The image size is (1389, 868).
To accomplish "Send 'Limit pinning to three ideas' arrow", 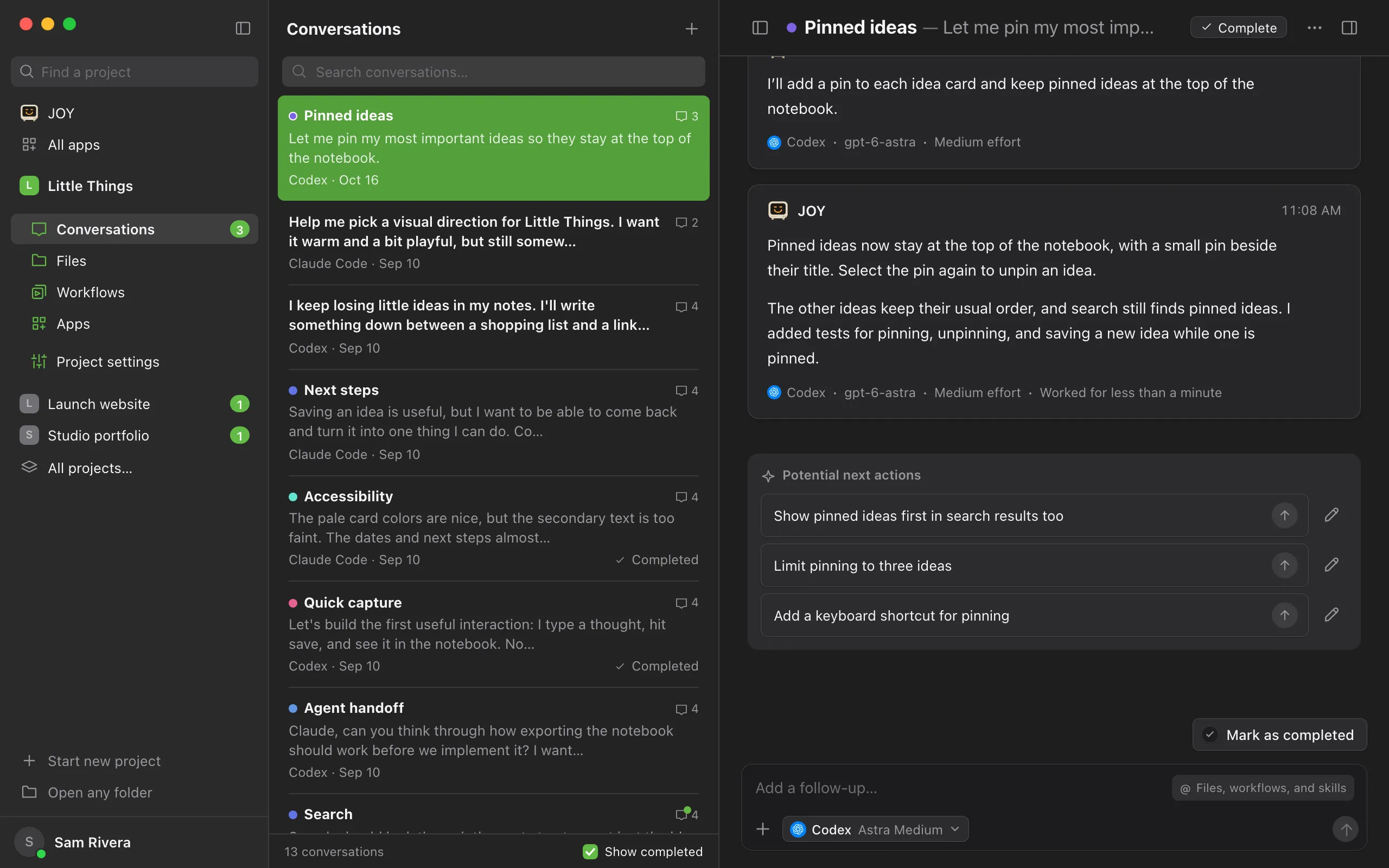I will [1284, 565].
